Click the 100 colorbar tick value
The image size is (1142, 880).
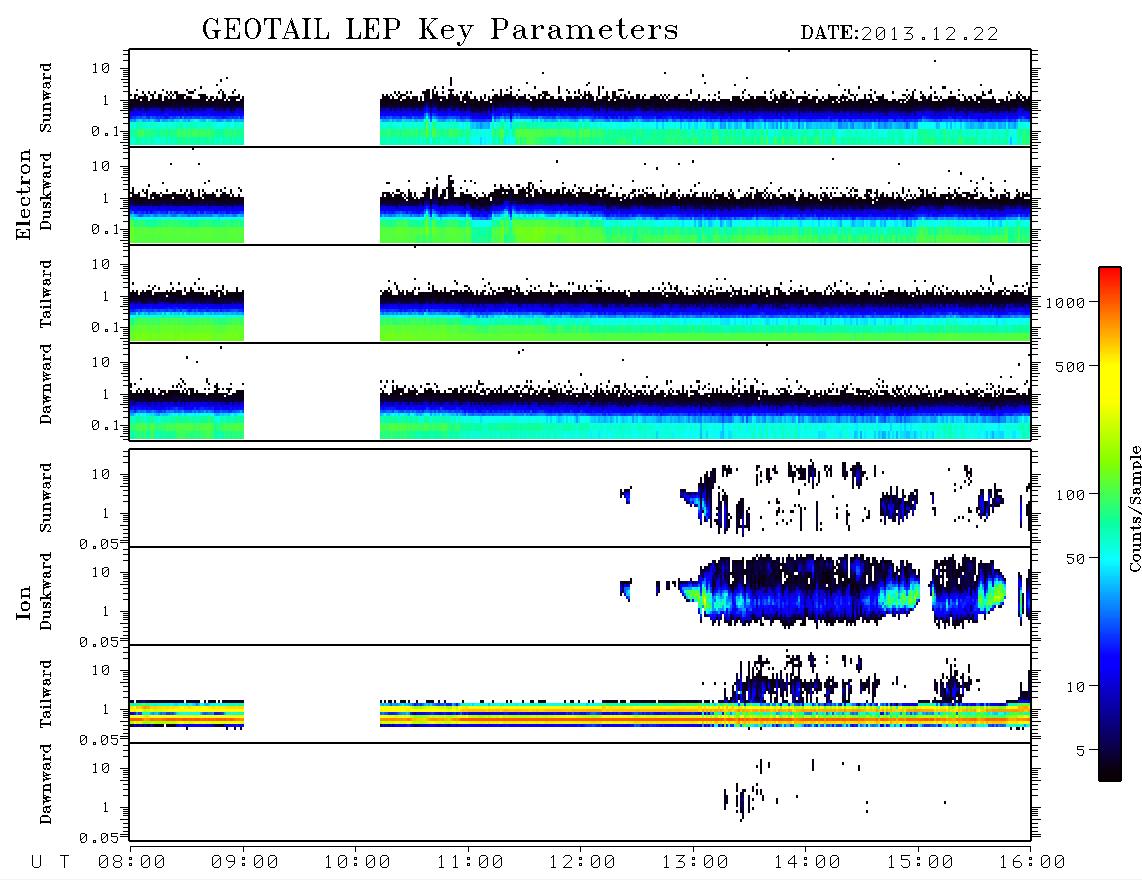coord(1070,495)
